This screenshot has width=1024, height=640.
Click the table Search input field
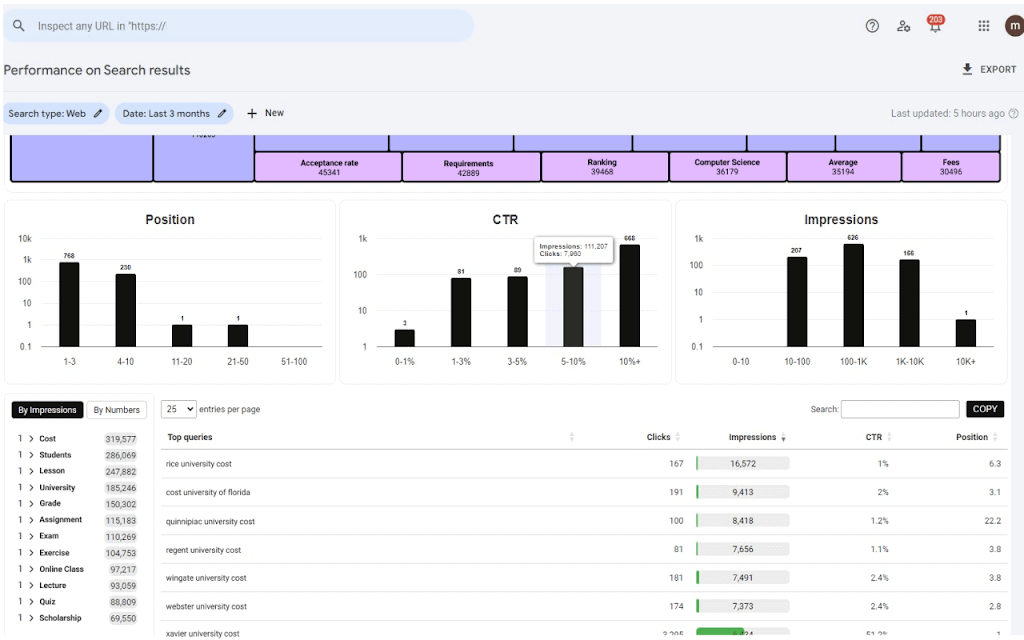899,409
